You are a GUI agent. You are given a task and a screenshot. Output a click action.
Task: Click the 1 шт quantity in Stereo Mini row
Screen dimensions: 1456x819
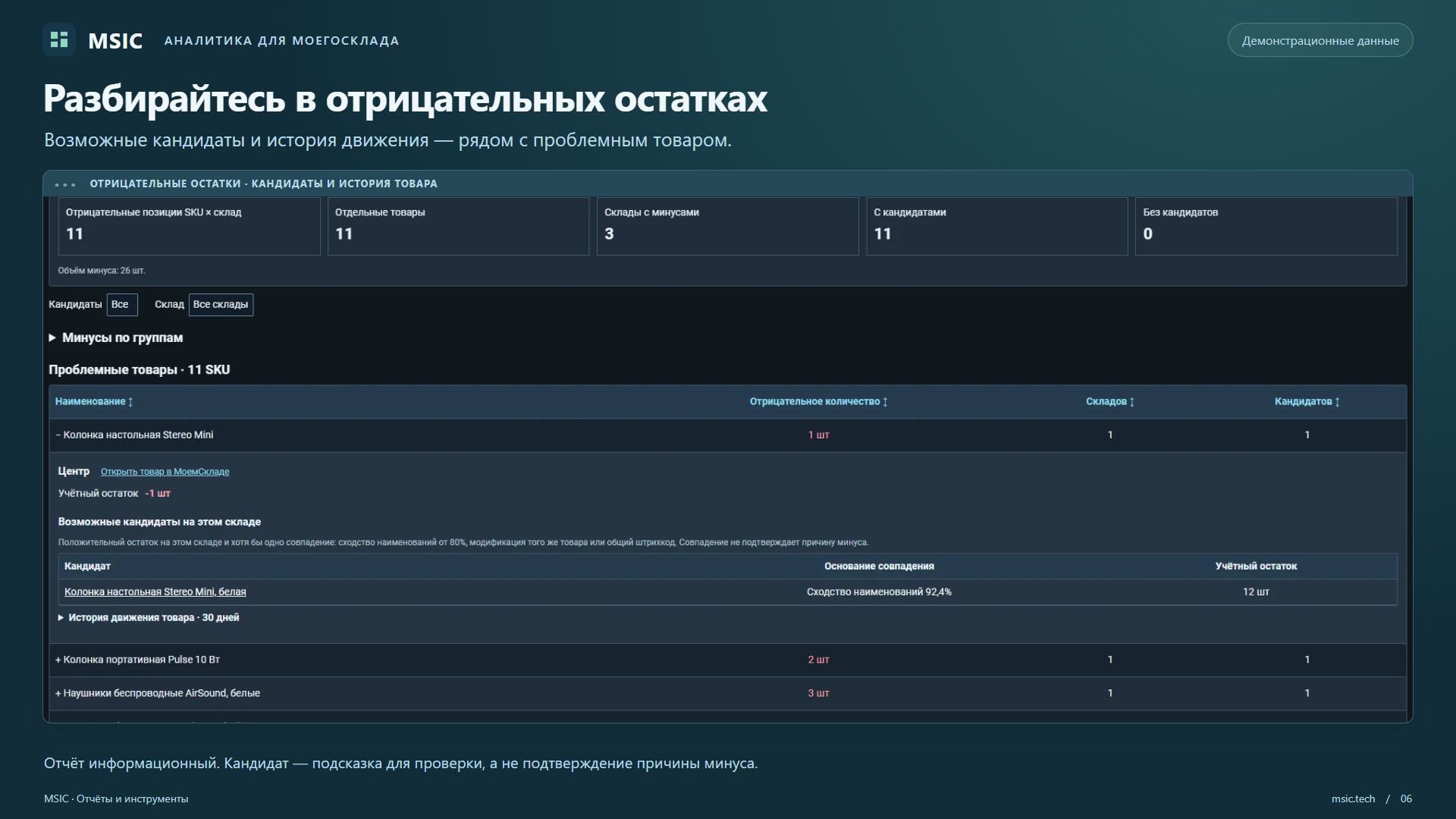(x=818, y=435)
